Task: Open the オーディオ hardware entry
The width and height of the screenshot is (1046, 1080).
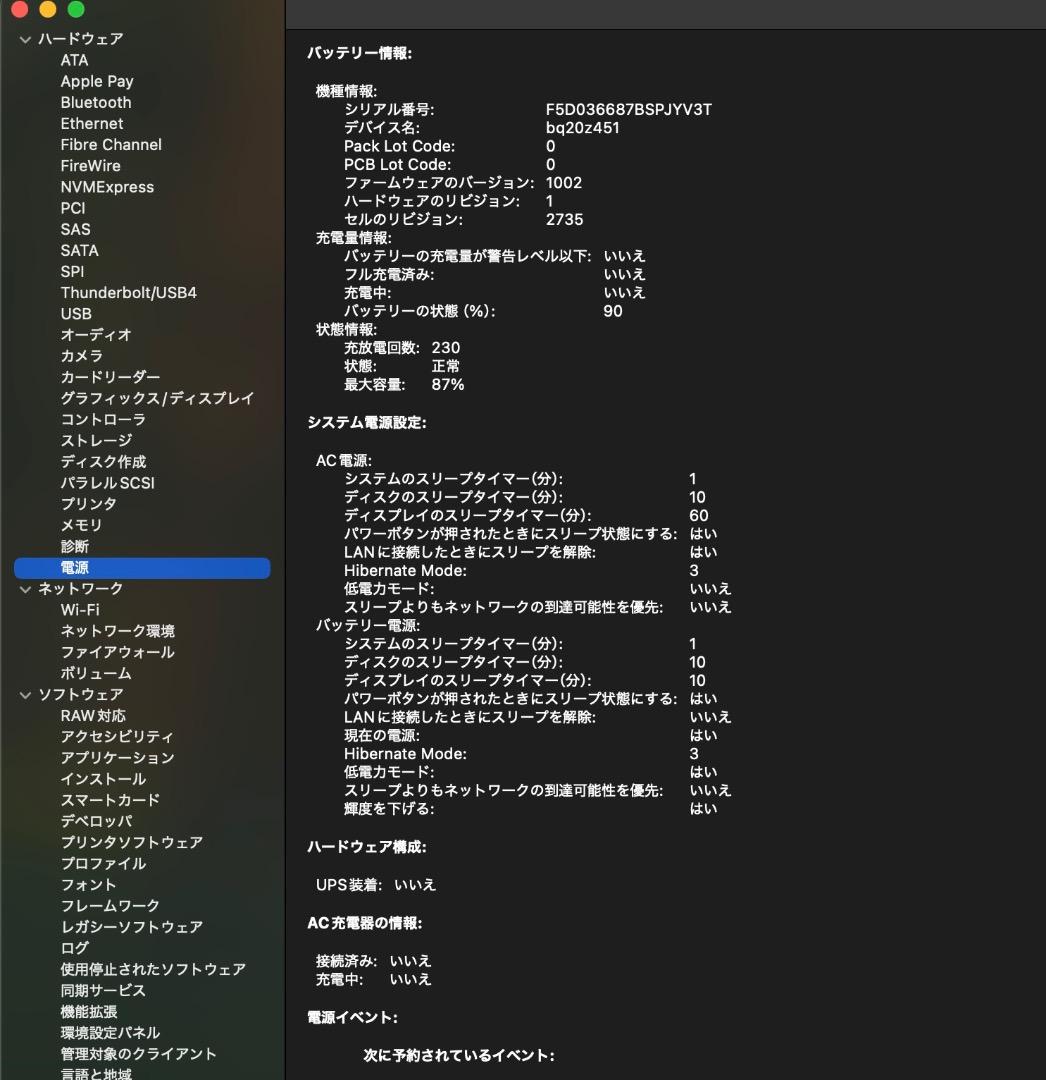Action: click(x=95, y=335)
